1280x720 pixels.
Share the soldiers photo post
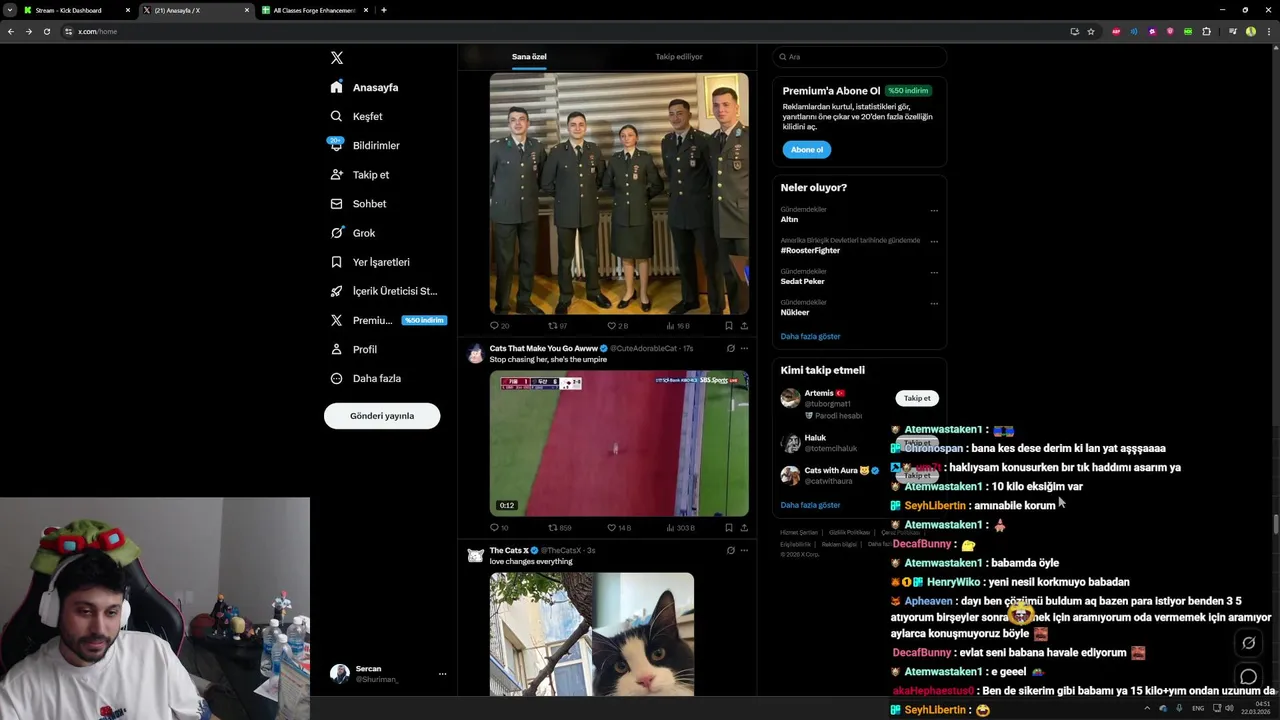click(744, 326)
